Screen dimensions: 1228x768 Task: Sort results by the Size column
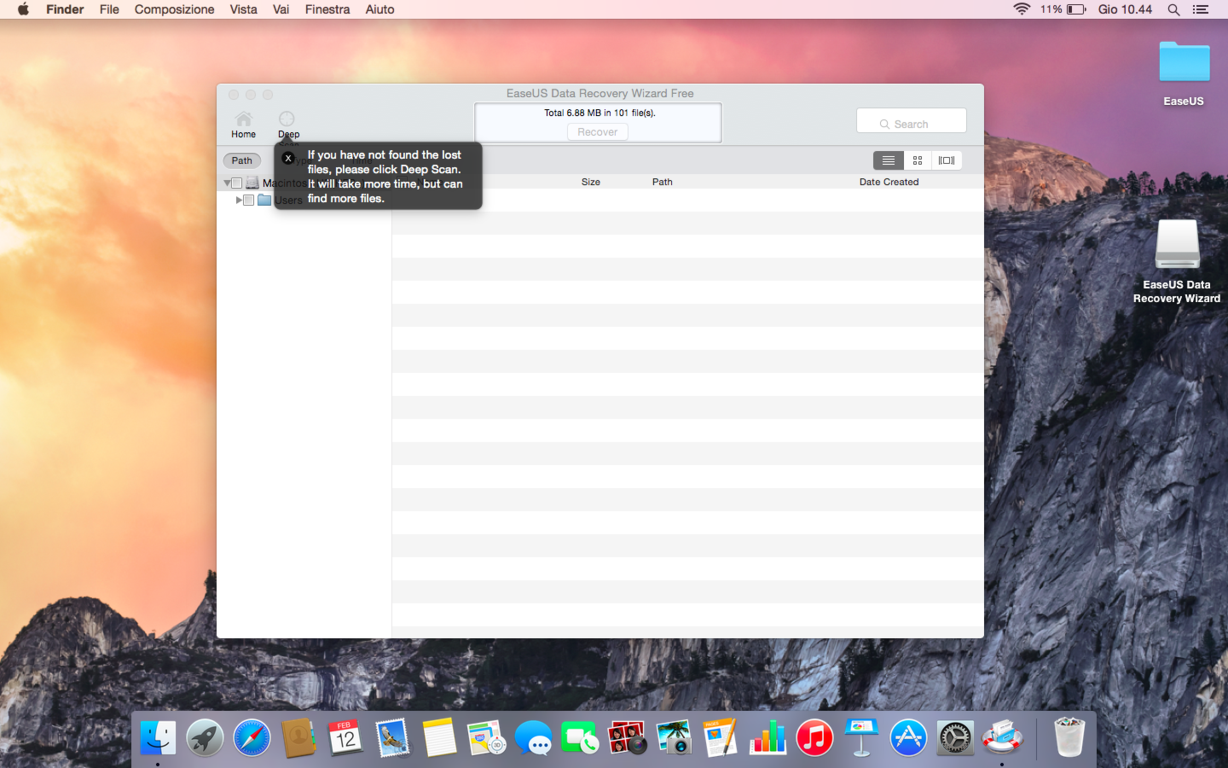click(591, 182)
